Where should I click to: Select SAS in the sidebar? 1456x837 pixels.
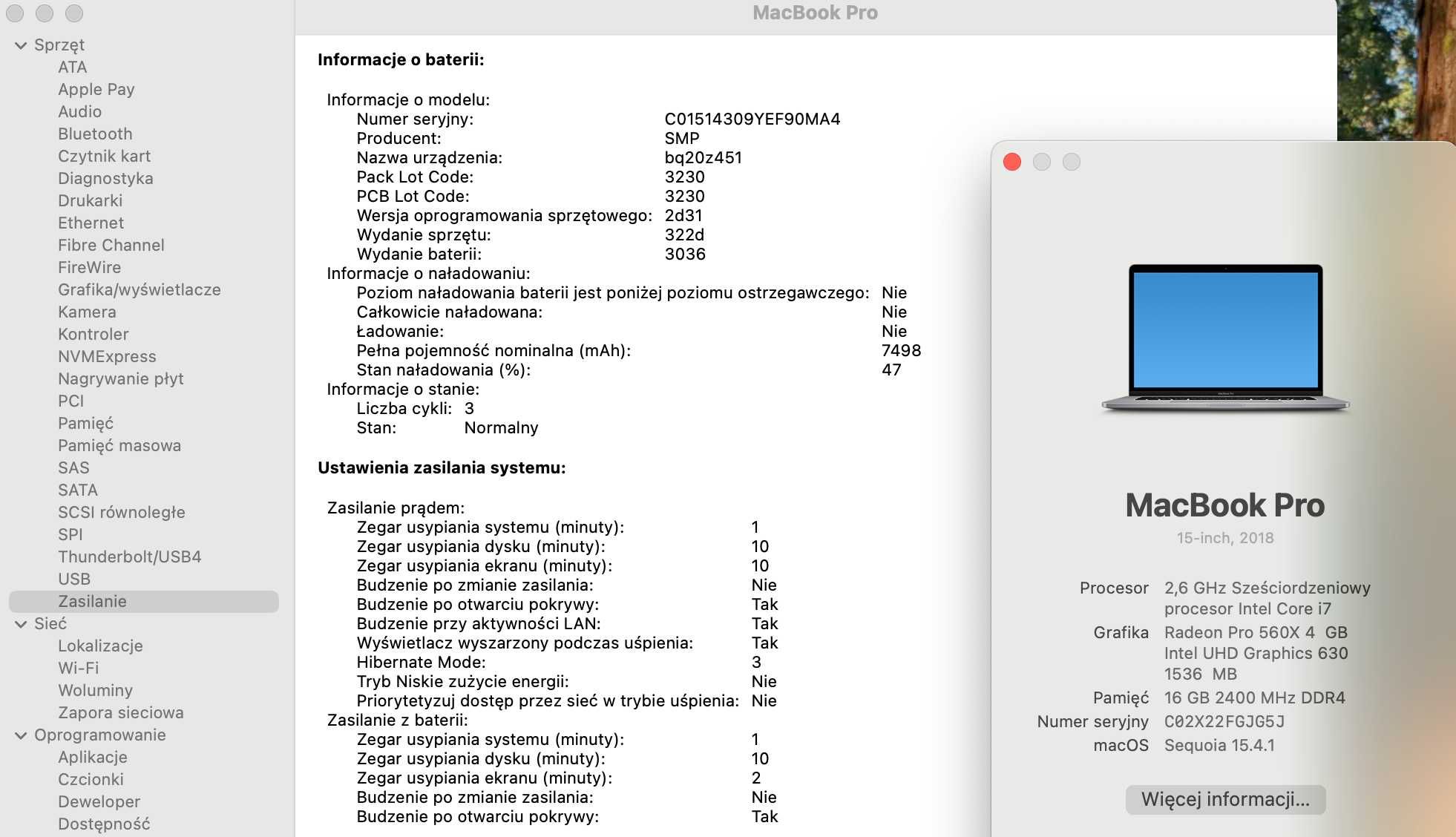[x=73, y=467]
